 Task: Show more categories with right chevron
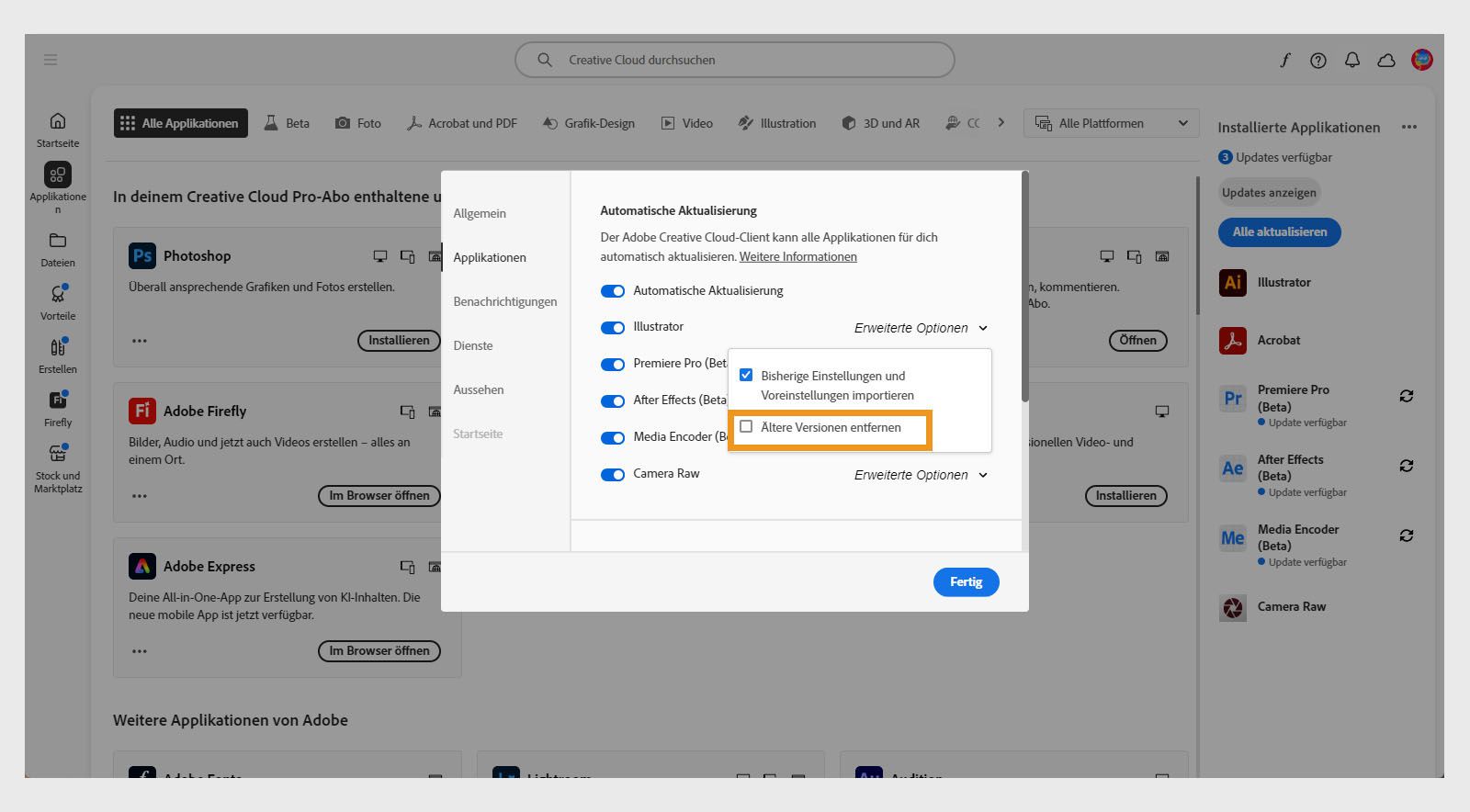click(x=1001, y=122)
